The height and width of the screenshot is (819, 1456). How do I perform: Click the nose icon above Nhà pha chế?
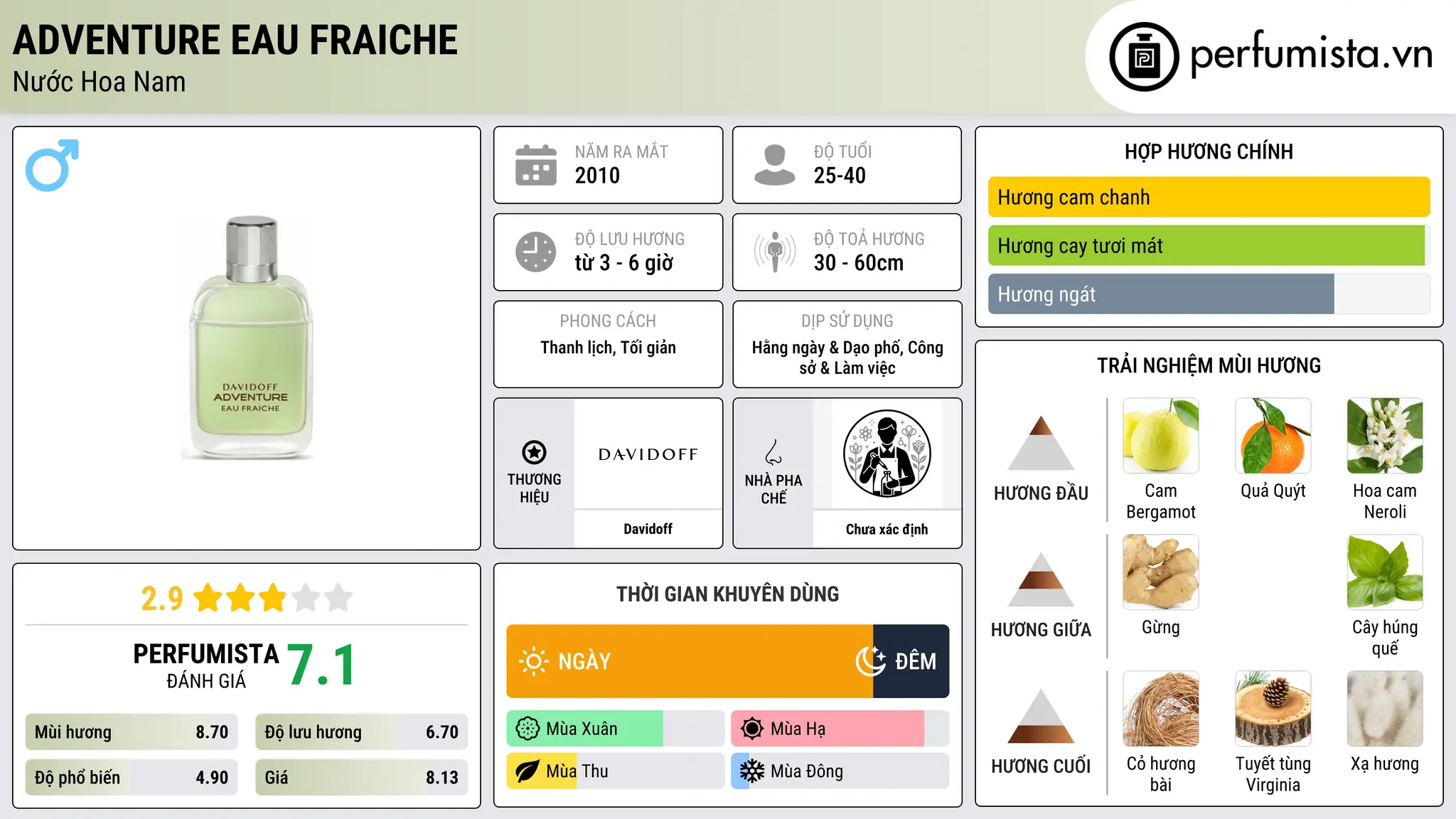(x=773, y=452)
